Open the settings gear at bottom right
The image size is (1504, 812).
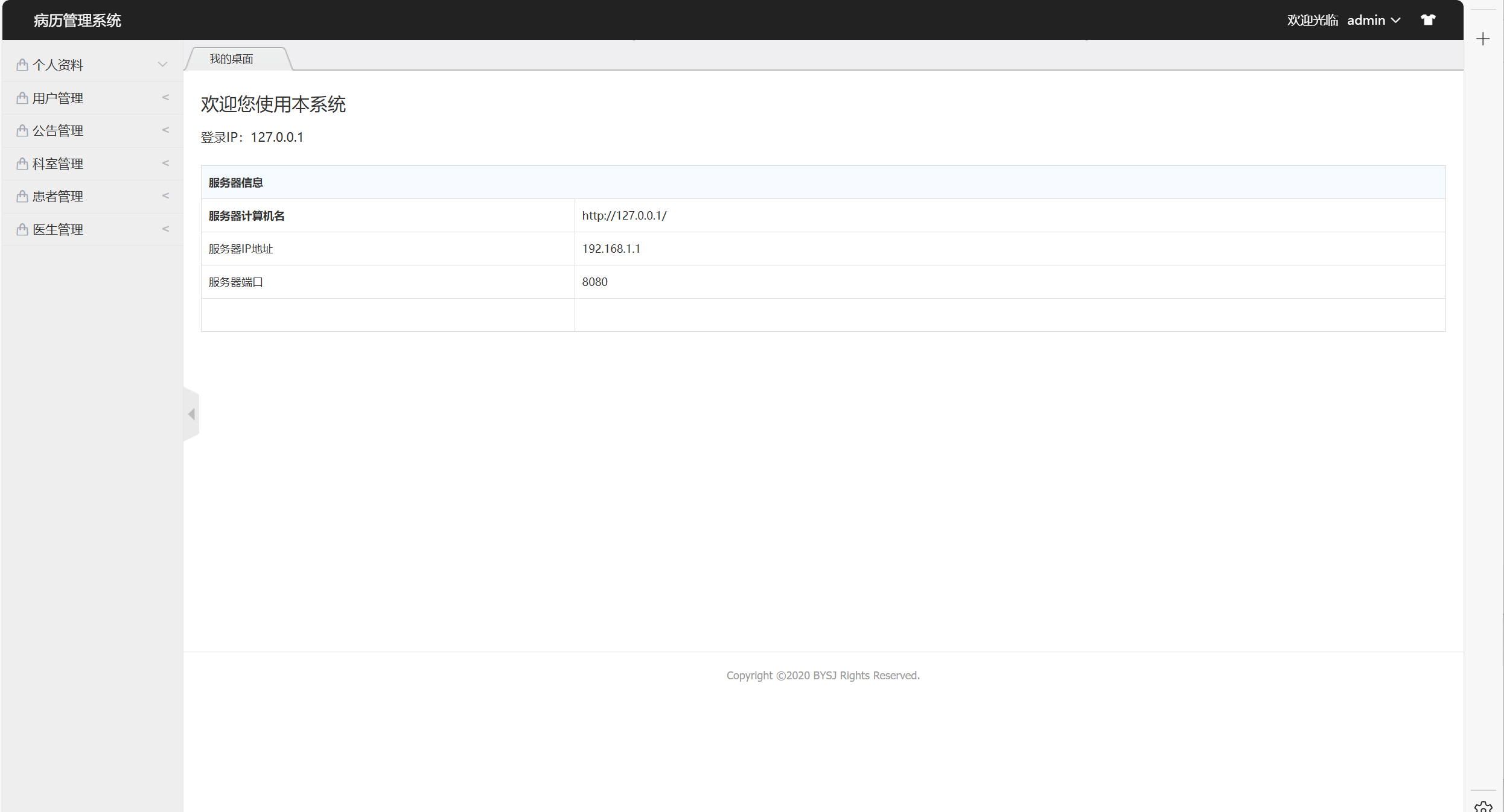click(1483, 807)
